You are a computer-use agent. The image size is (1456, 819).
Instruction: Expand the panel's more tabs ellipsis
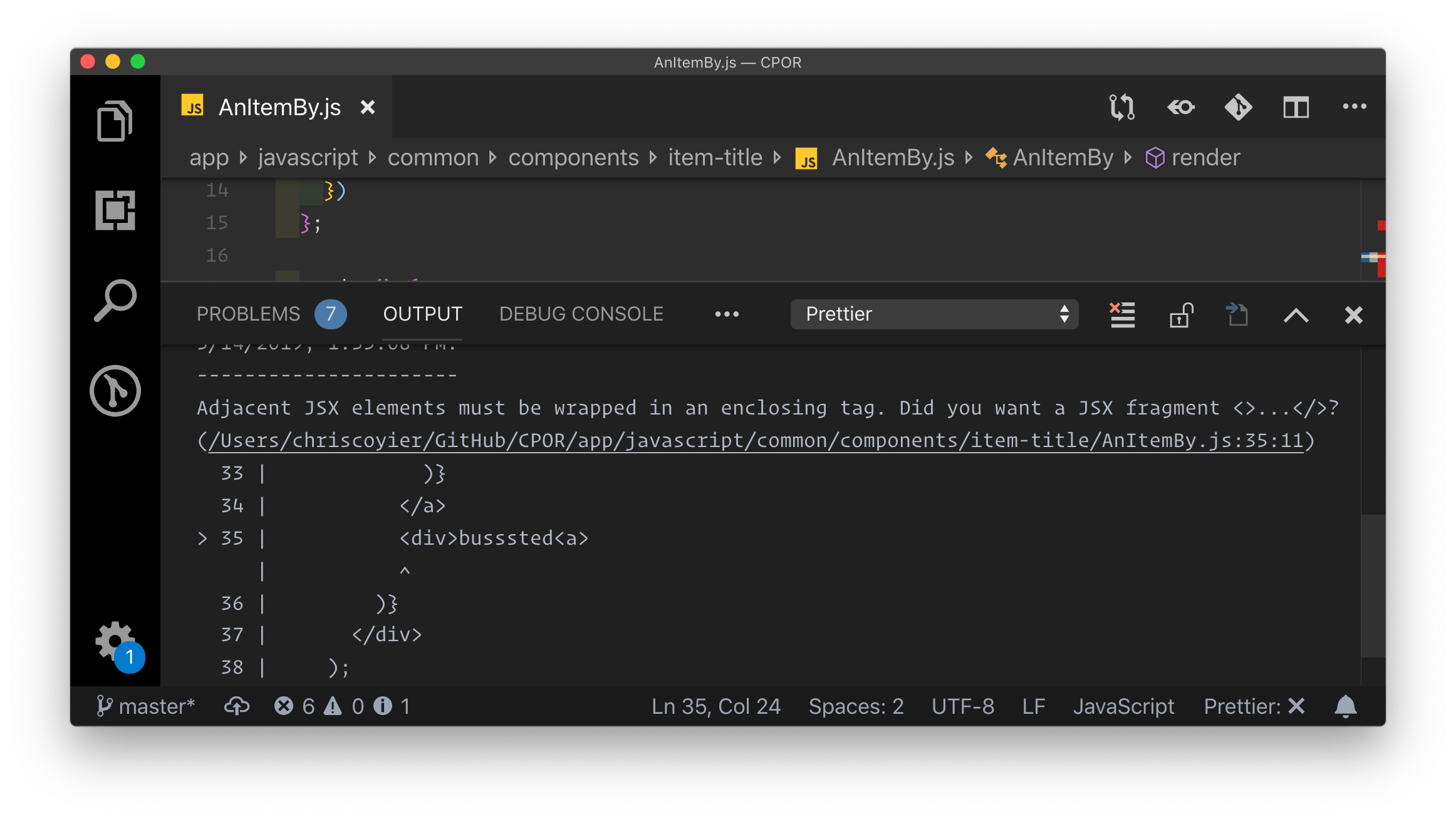pyautogui.click(x=727, y=314)
